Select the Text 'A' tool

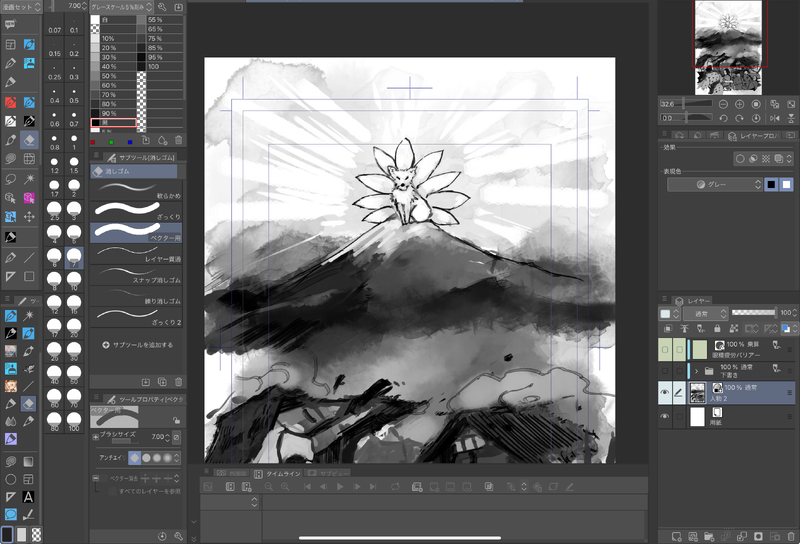pyautogui.click(x=29, y=497)
